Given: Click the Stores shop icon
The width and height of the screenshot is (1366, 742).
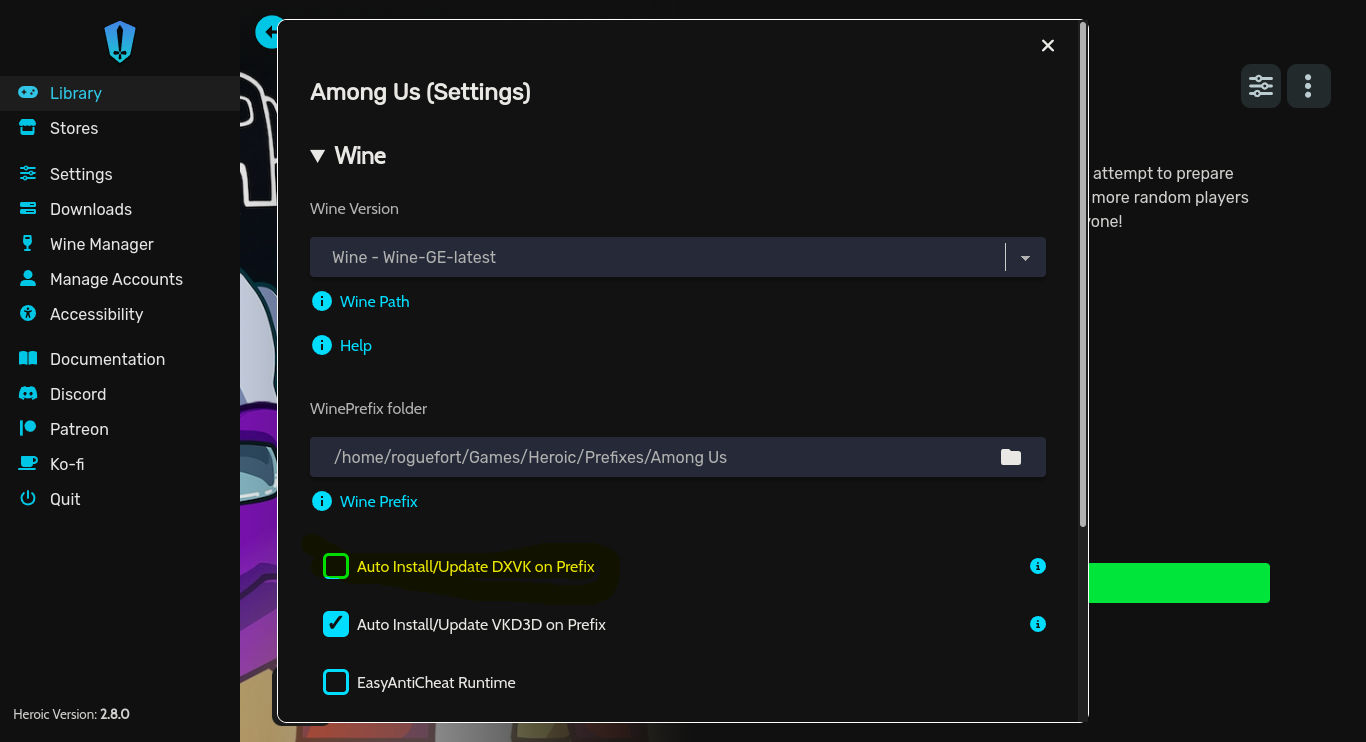Looking at the screenshot, I should (28, 128).
